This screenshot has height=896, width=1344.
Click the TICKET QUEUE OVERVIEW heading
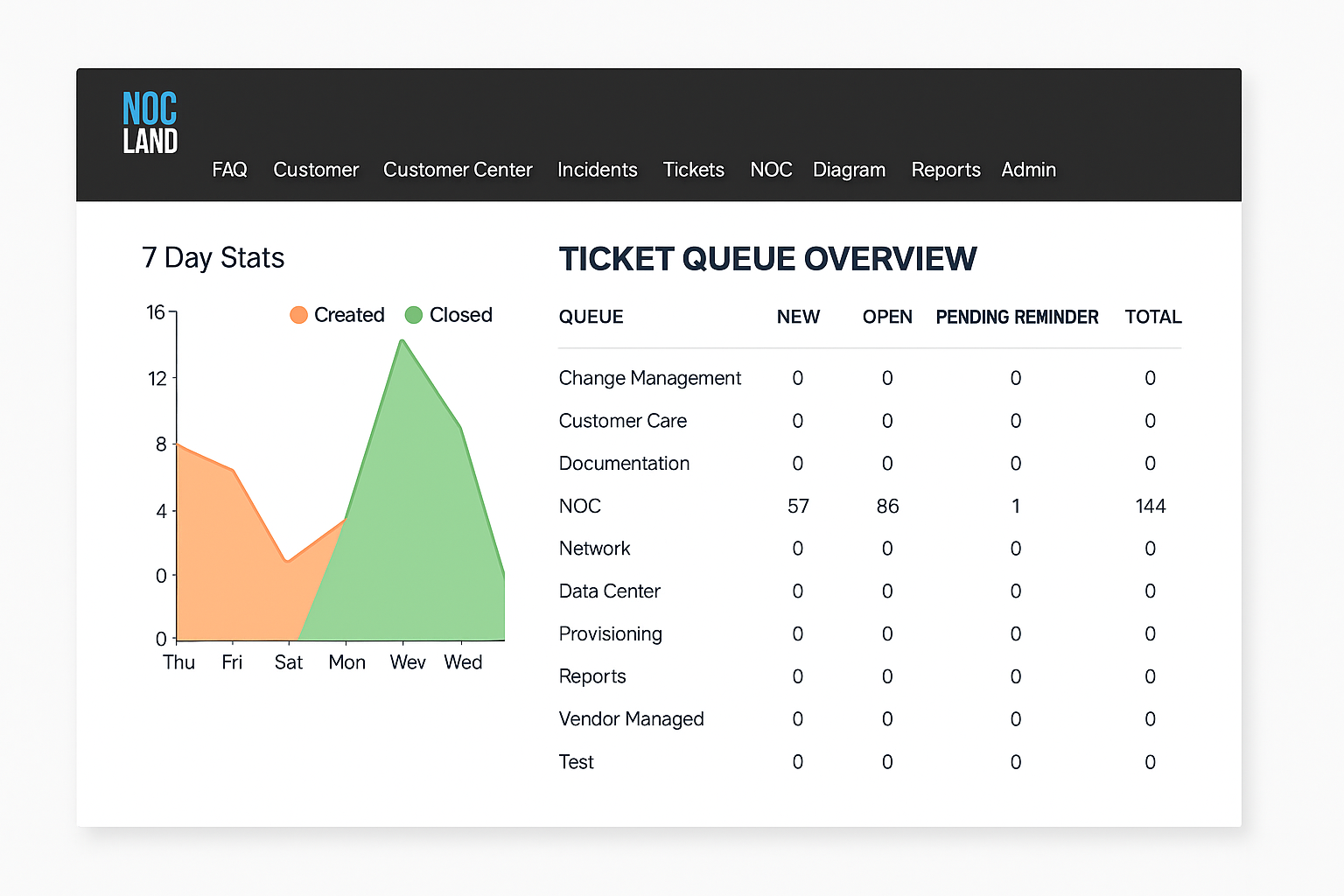pos(767,259)
